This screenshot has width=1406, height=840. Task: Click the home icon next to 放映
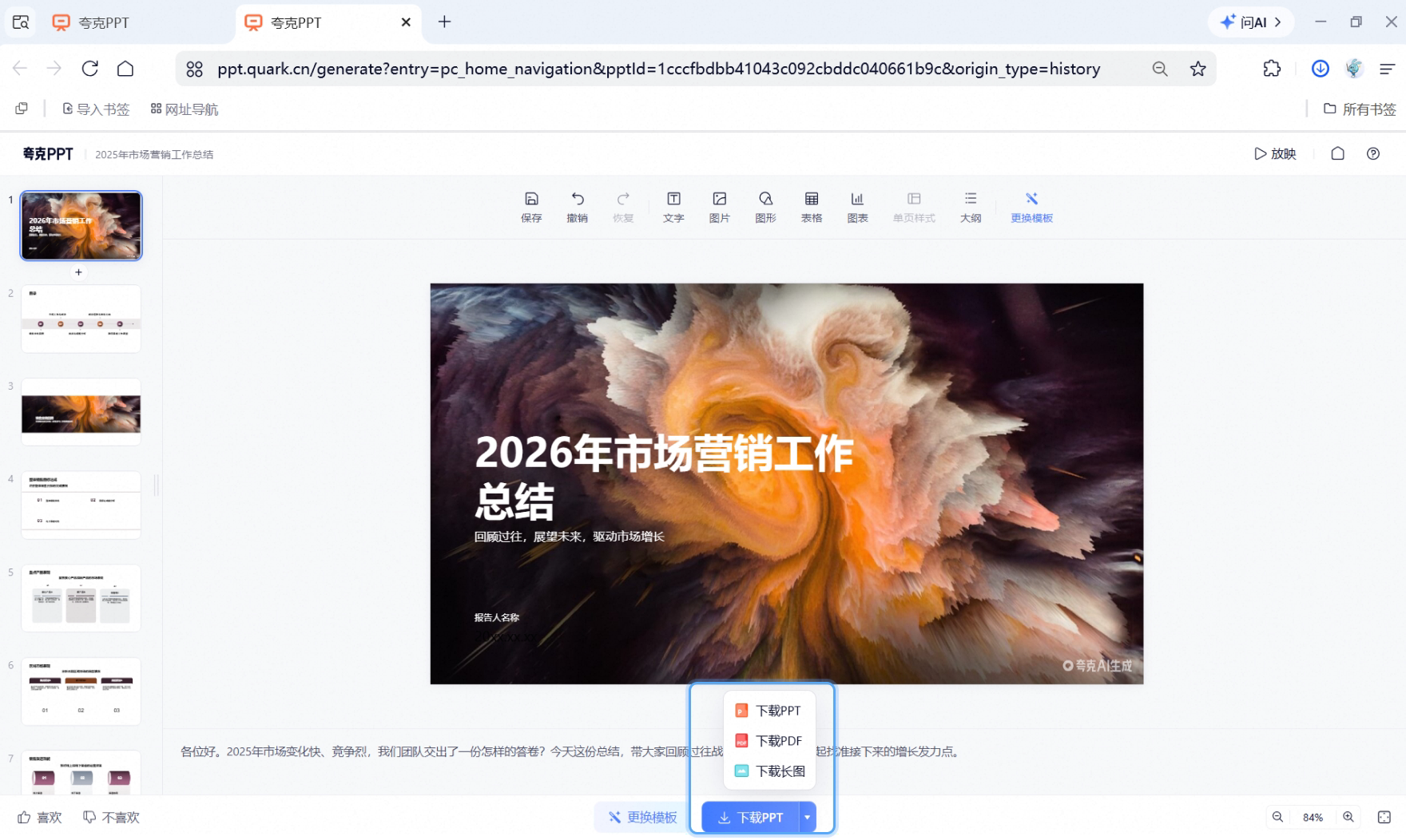1337,153
